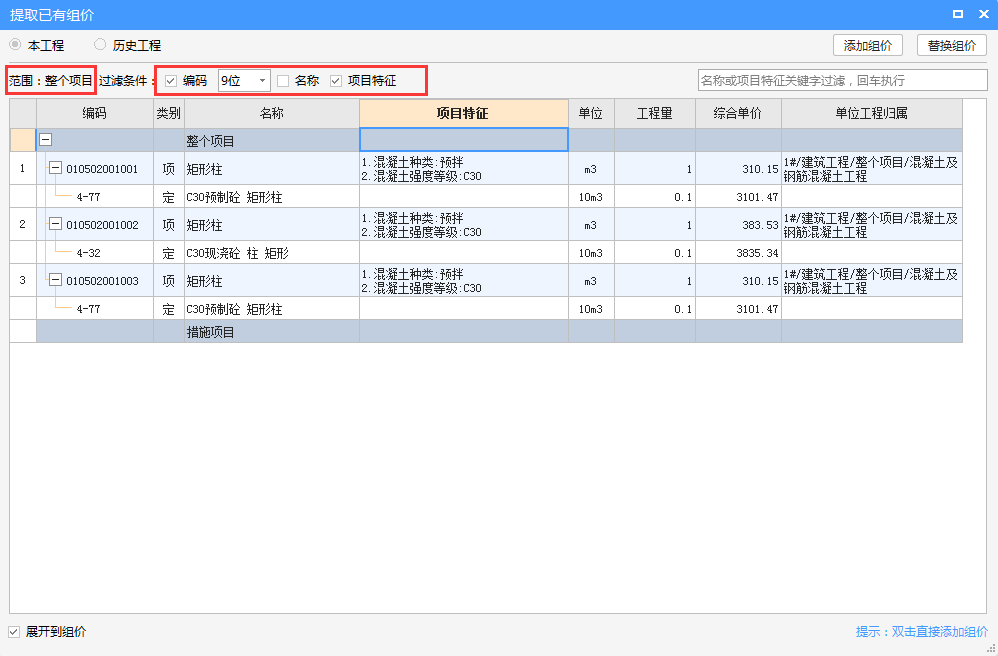Minimize the 提取已有组价 dialog
This screenshot has height=656, width=998.
pos(959,13)
